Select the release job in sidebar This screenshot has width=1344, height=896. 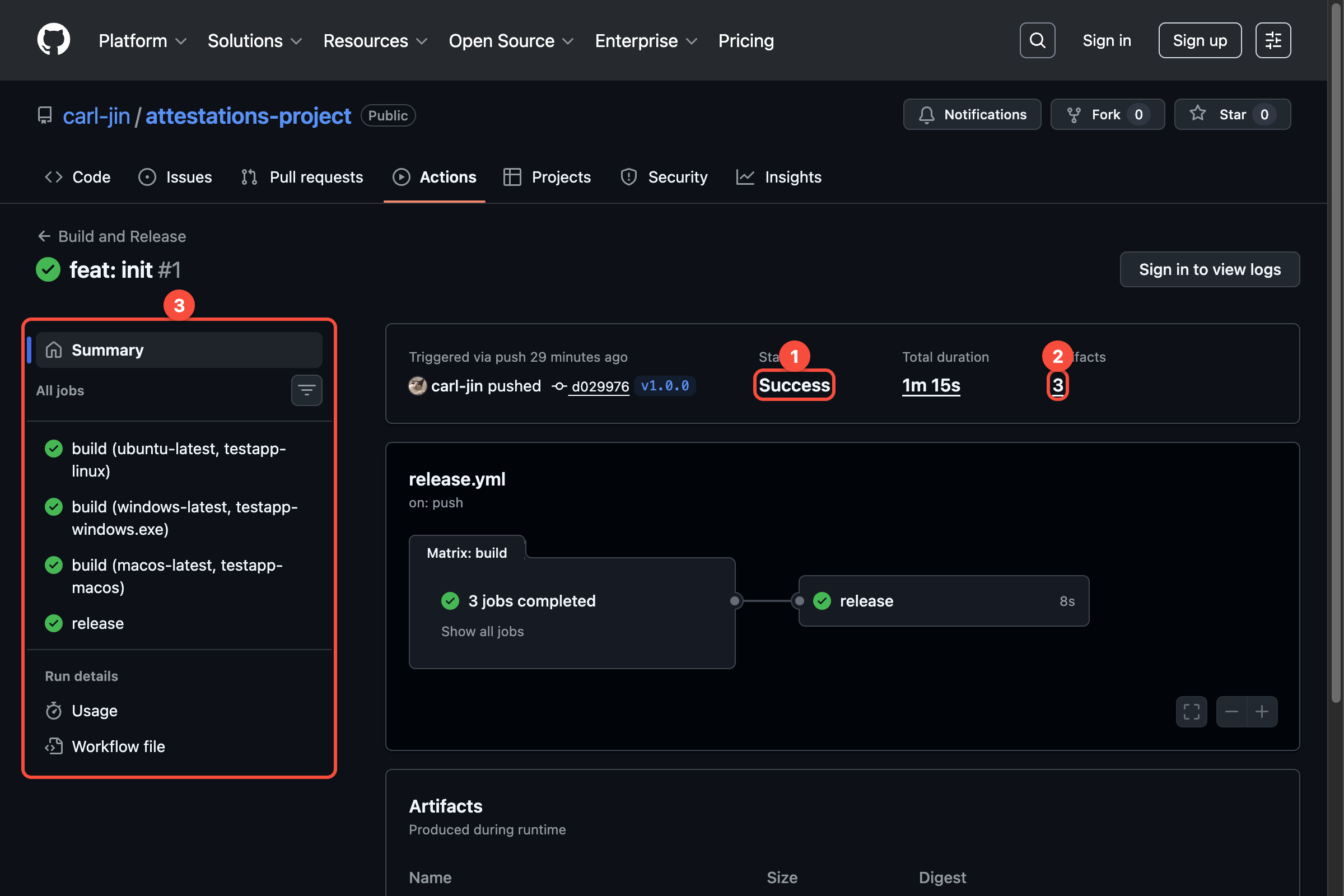coord(97,623)
